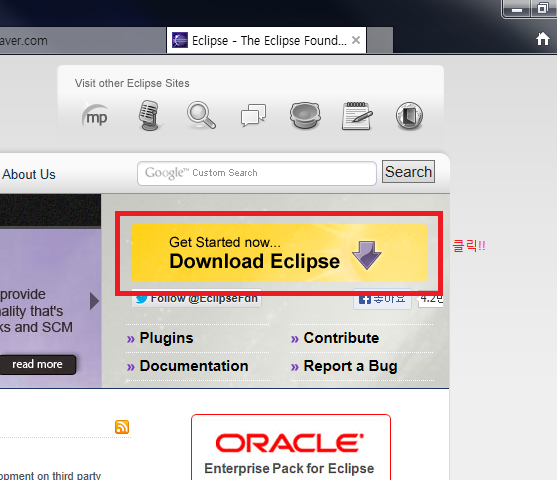Follow @EclipseFdn on Twitter

[x=196, y=298]
